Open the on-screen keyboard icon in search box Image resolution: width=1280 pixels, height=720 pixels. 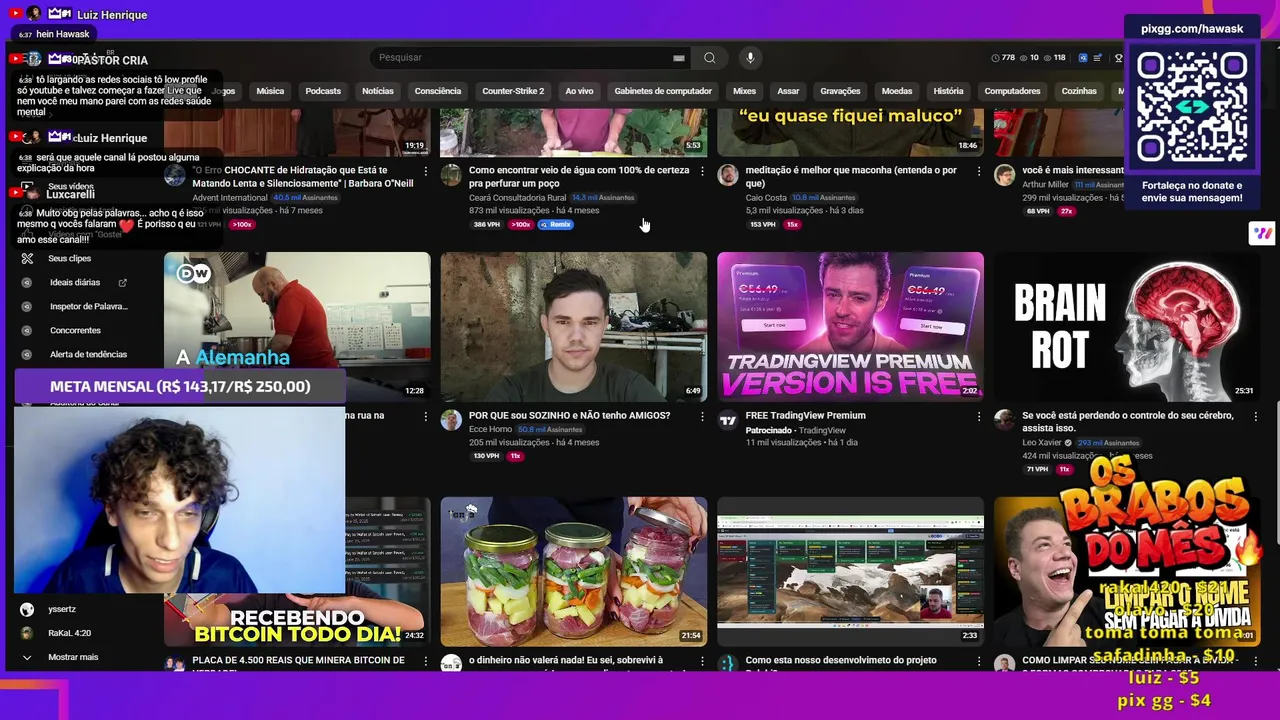[x=679, y=58]
